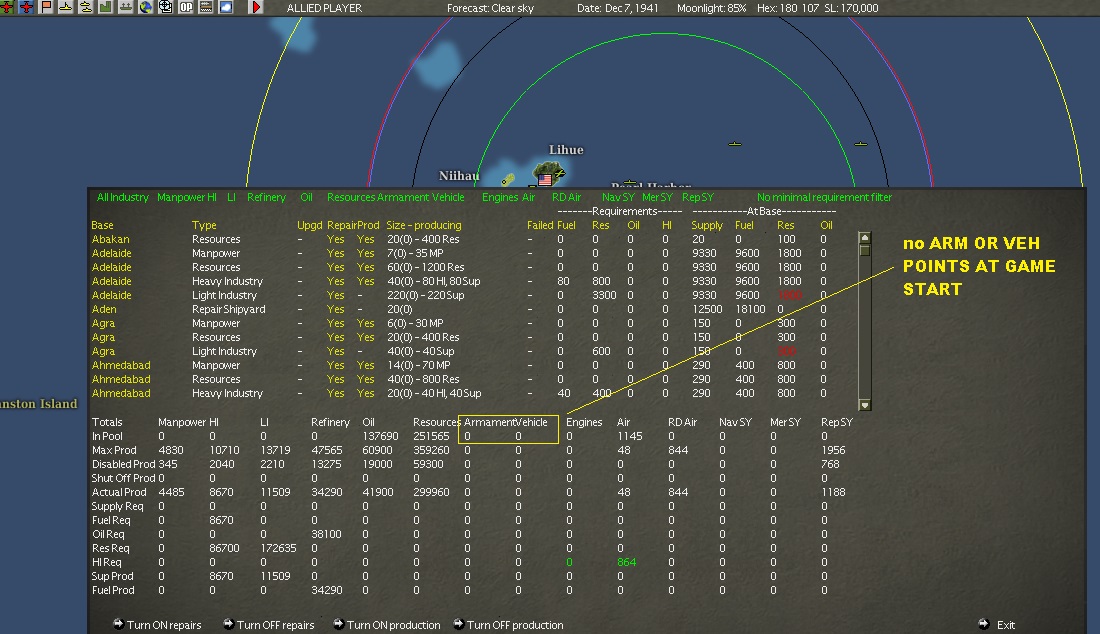
Task: Filter list by Nav SY
Action: click(x=618, y=197)
